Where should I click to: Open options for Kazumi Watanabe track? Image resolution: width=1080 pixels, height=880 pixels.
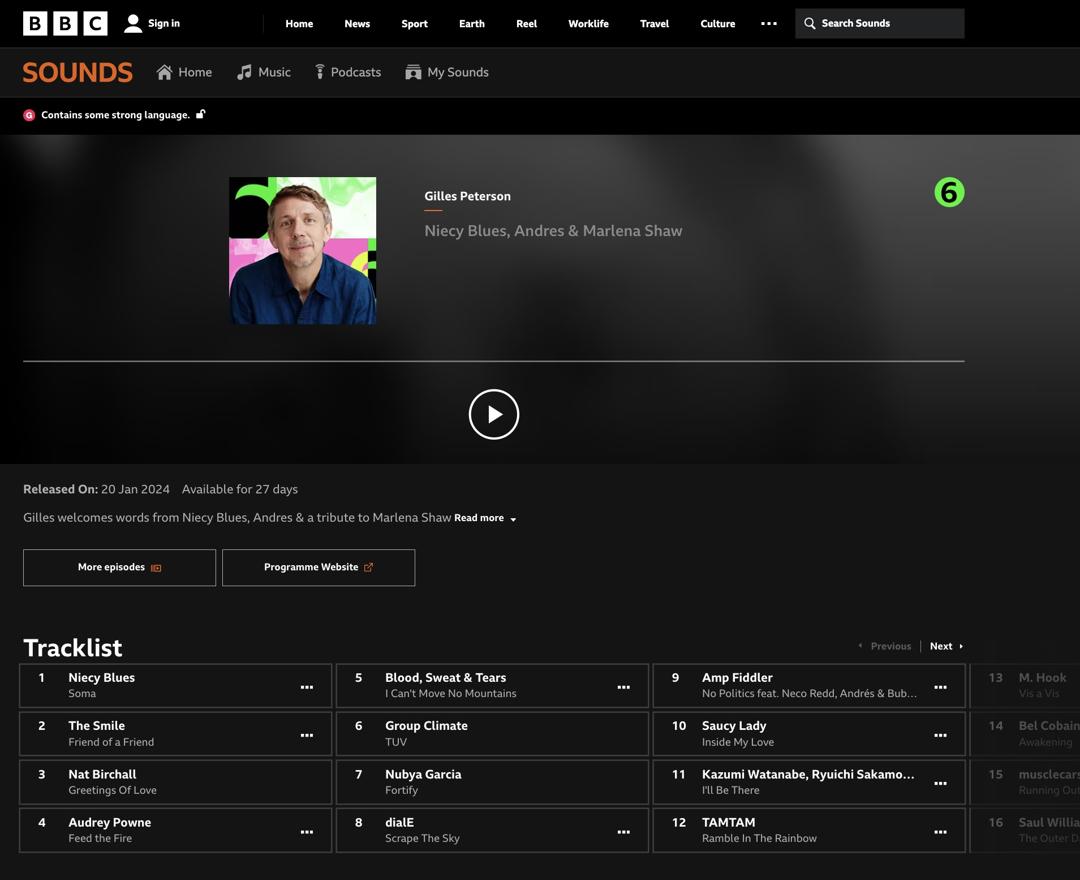click(940, 784)
